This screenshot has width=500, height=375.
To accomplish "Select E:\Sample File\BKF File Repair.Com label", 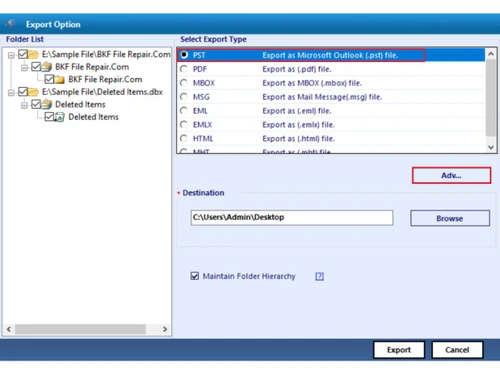I will tap(106, 54).
